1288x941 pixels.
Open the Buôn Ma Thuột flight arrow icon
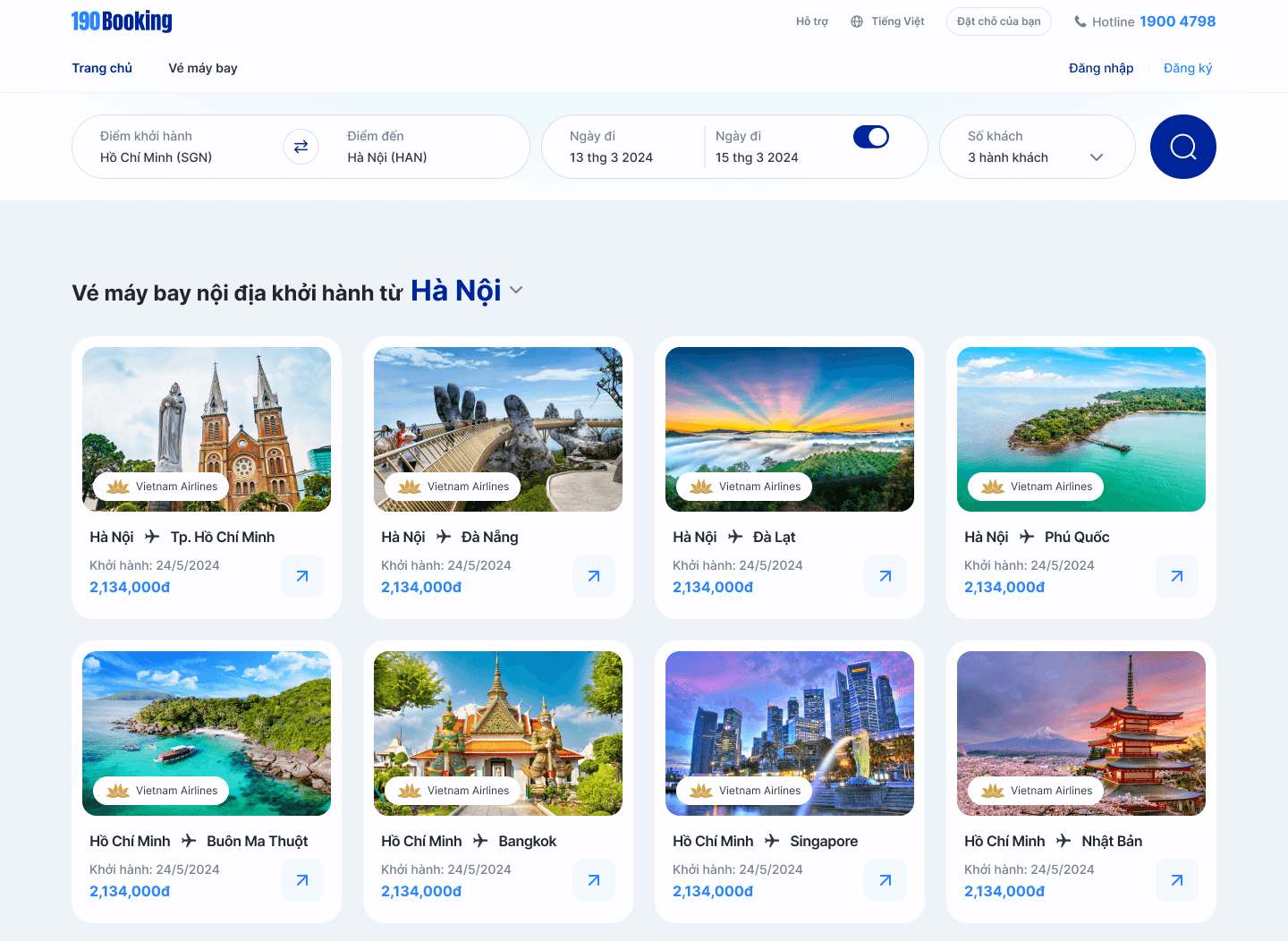(x=302, y=880)
